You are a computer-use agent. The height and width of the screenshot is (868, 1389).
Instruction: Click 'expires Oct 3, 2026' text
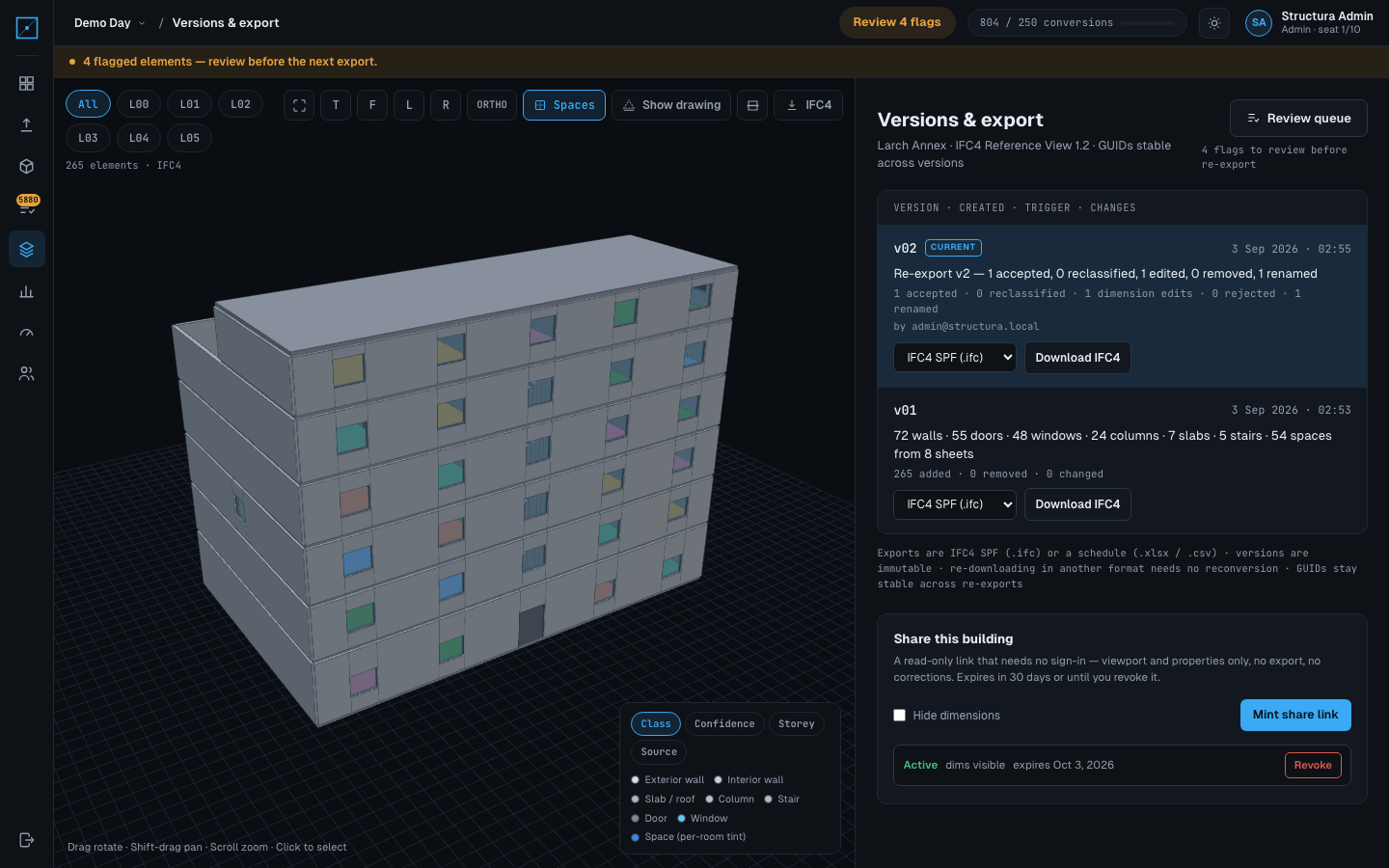click(1063, 765)
